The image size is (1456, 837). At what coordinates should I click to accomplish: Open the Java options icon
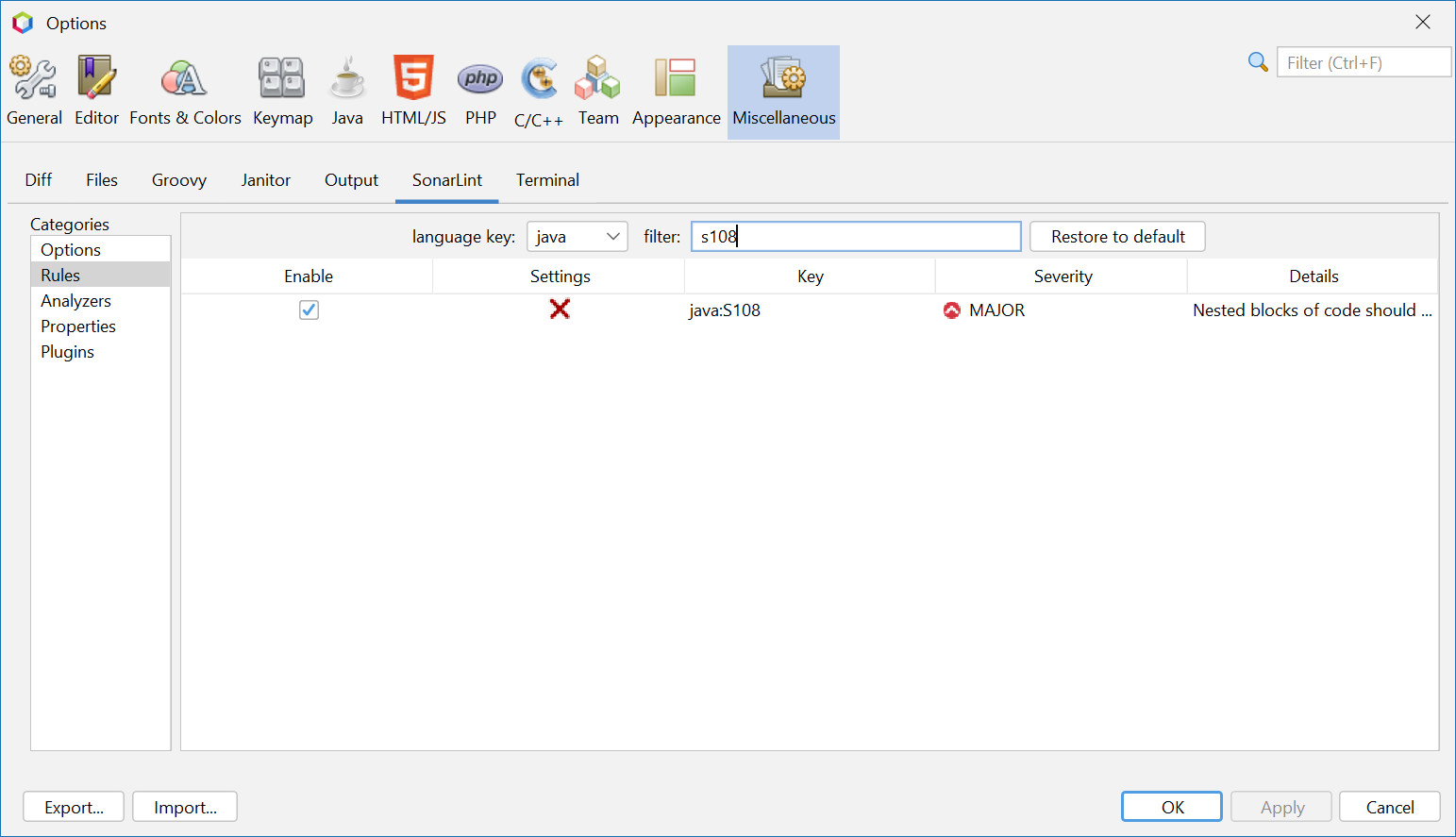pos(347,90)
